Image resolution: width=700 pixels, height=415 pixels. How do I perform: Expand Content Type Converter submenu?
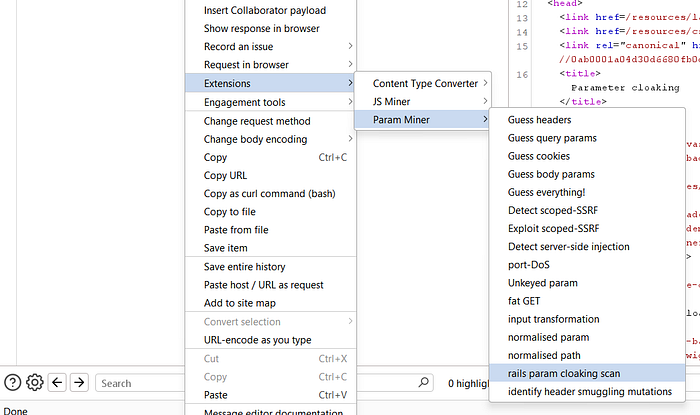423,83
